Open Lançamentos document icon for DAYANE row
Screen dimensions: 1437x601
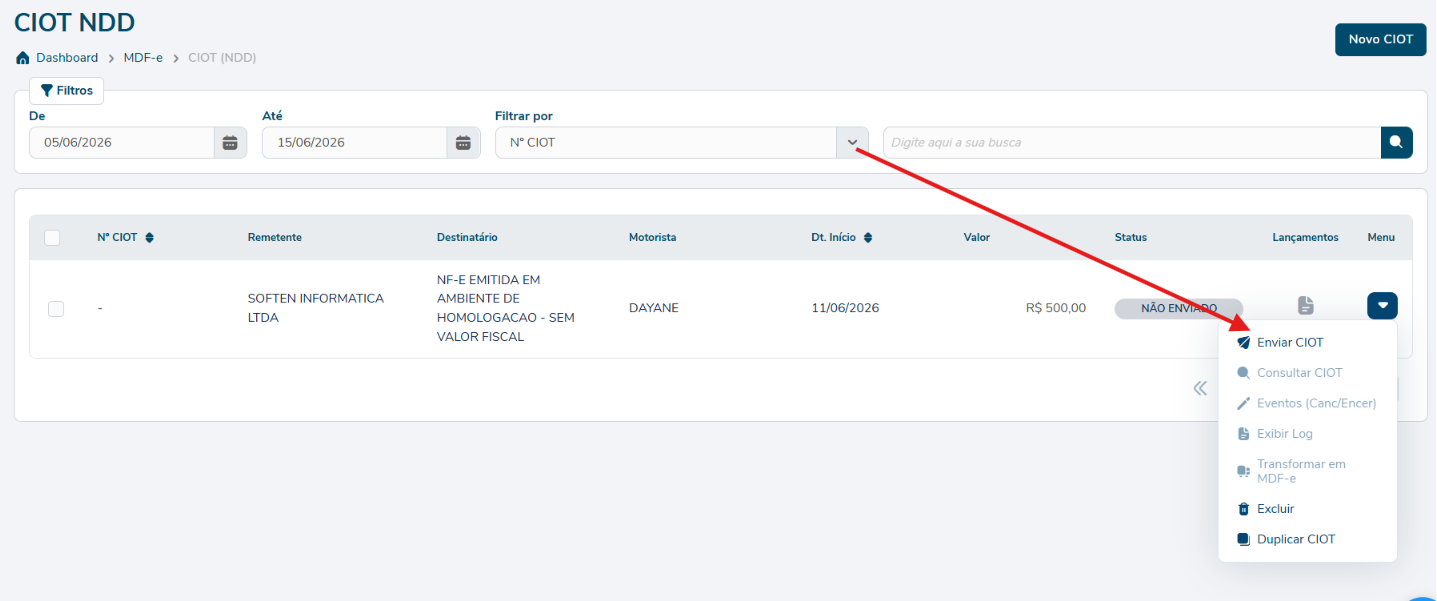[x=1306, y=306]
